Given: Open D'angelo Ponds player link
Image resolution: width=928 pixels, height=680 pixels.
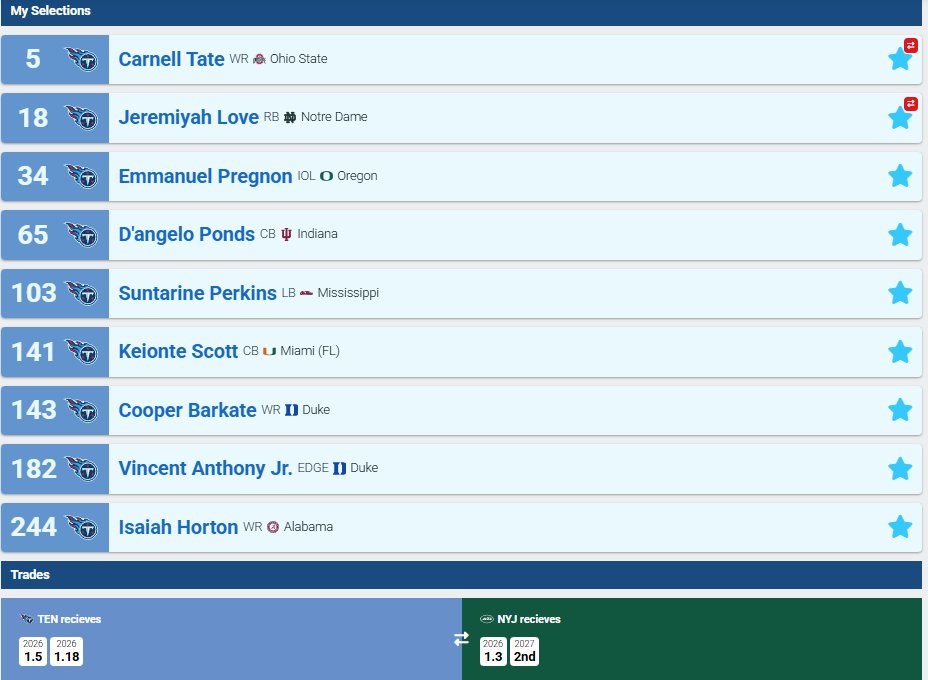Looking at the screenshot, I should pos(187,234).
